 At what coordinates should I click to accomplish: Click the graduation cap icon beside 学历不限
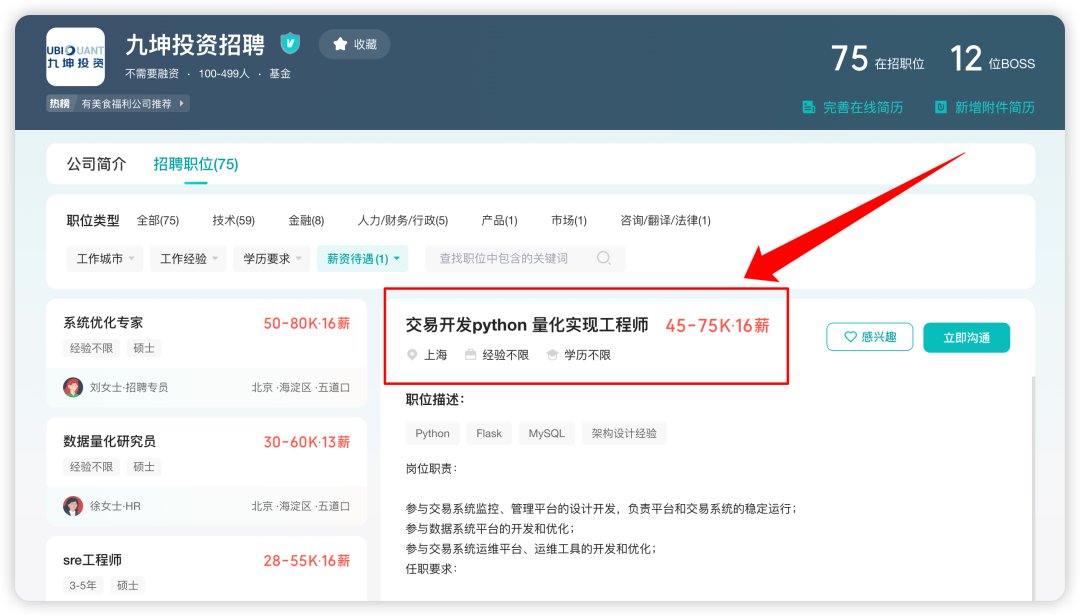pyautogui.click(x=552, y=355)
